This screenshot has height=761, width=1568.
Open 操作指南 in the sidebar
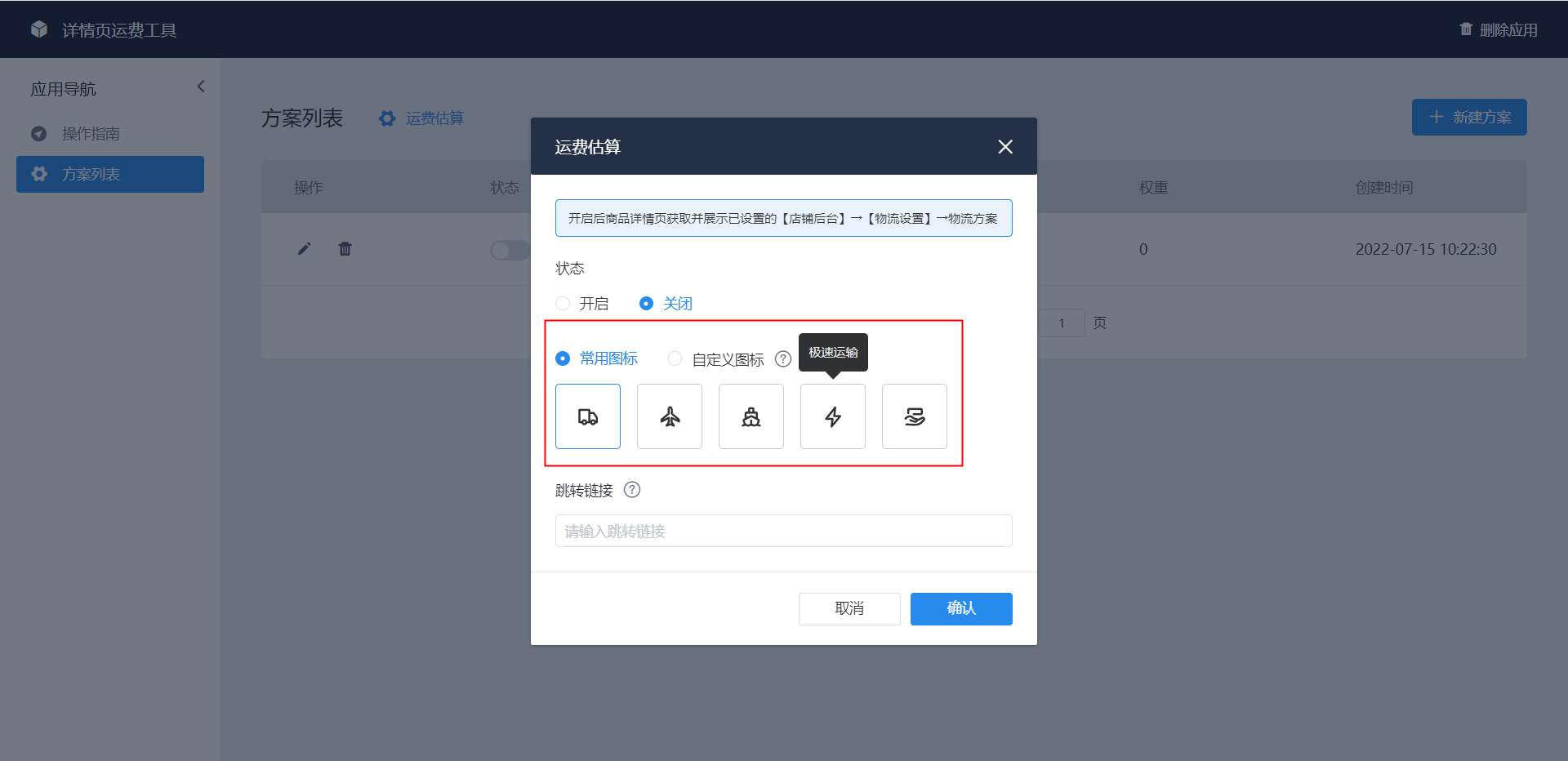110,133
